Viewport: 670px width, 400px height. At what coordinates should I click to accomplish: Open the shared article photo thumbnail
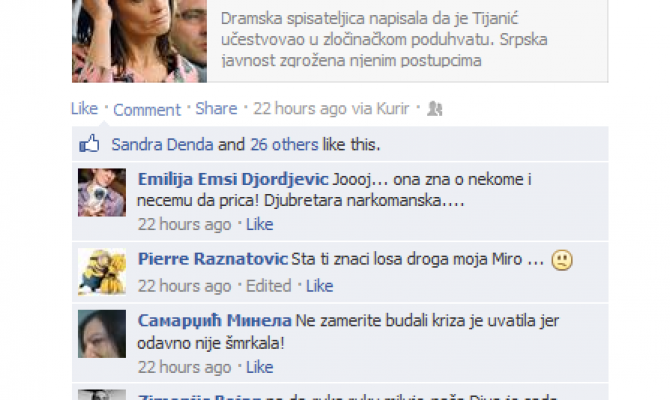point(139,41)
